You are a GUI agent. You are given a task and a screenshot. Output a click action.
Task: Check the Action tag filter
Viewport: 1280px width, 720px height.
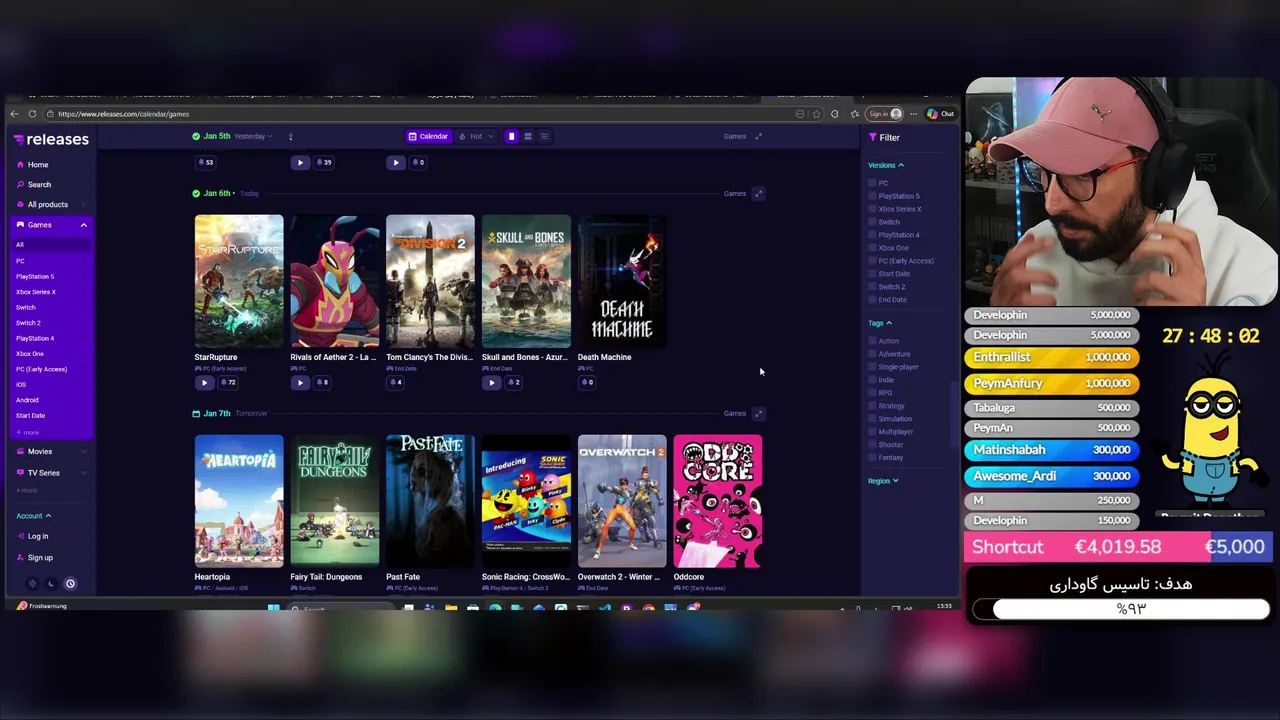(x=872, y=342)
